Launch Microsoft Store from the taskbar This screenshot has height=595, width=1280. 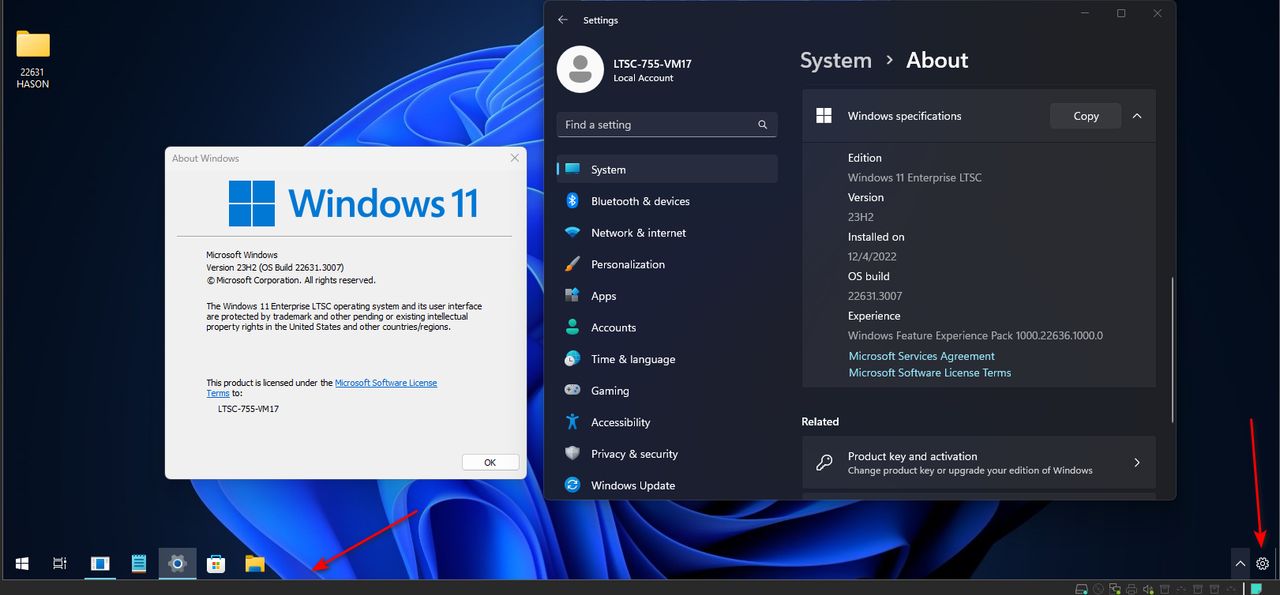(215, 564)
